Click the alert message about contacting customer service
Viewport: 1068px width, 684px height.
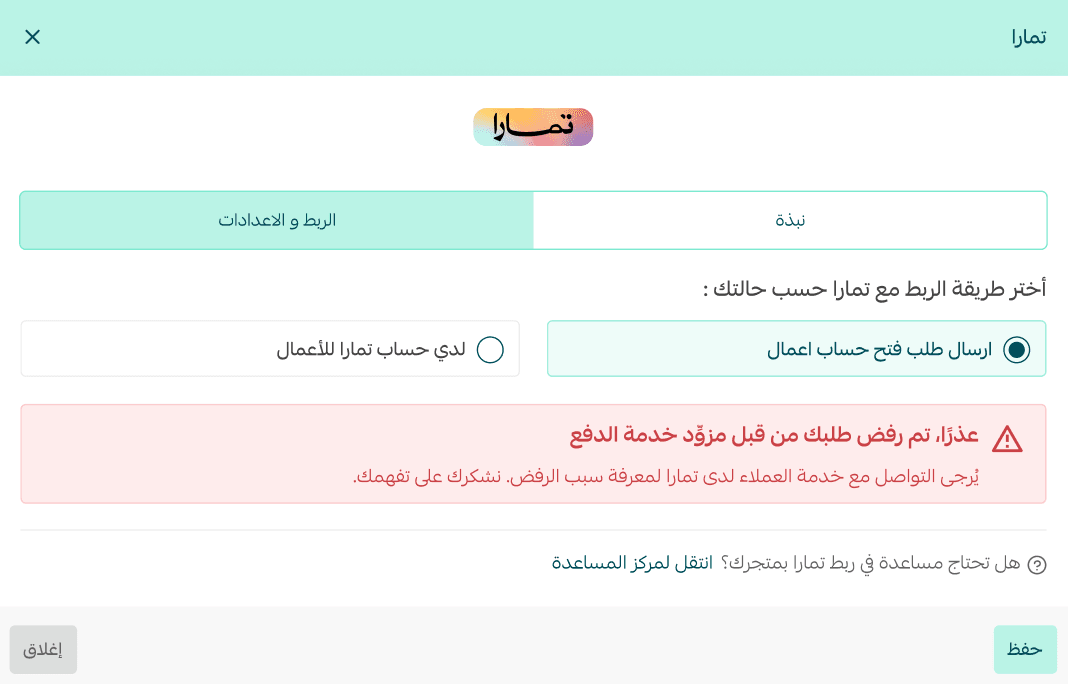coord(665,476)
